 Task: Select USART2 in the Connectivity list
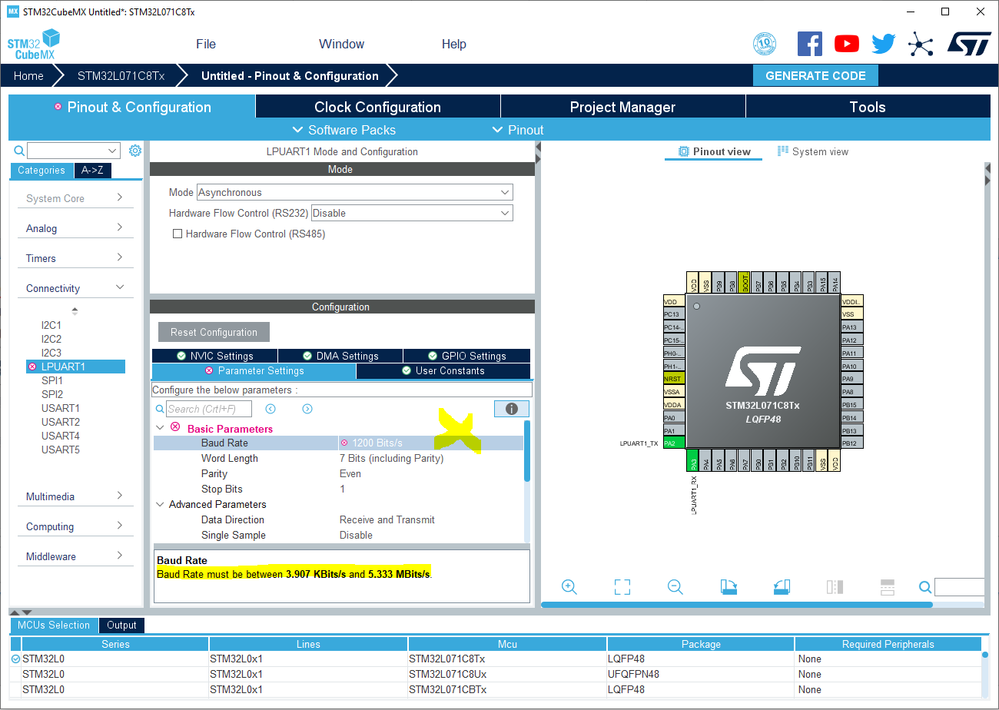(x=61, y=422)
